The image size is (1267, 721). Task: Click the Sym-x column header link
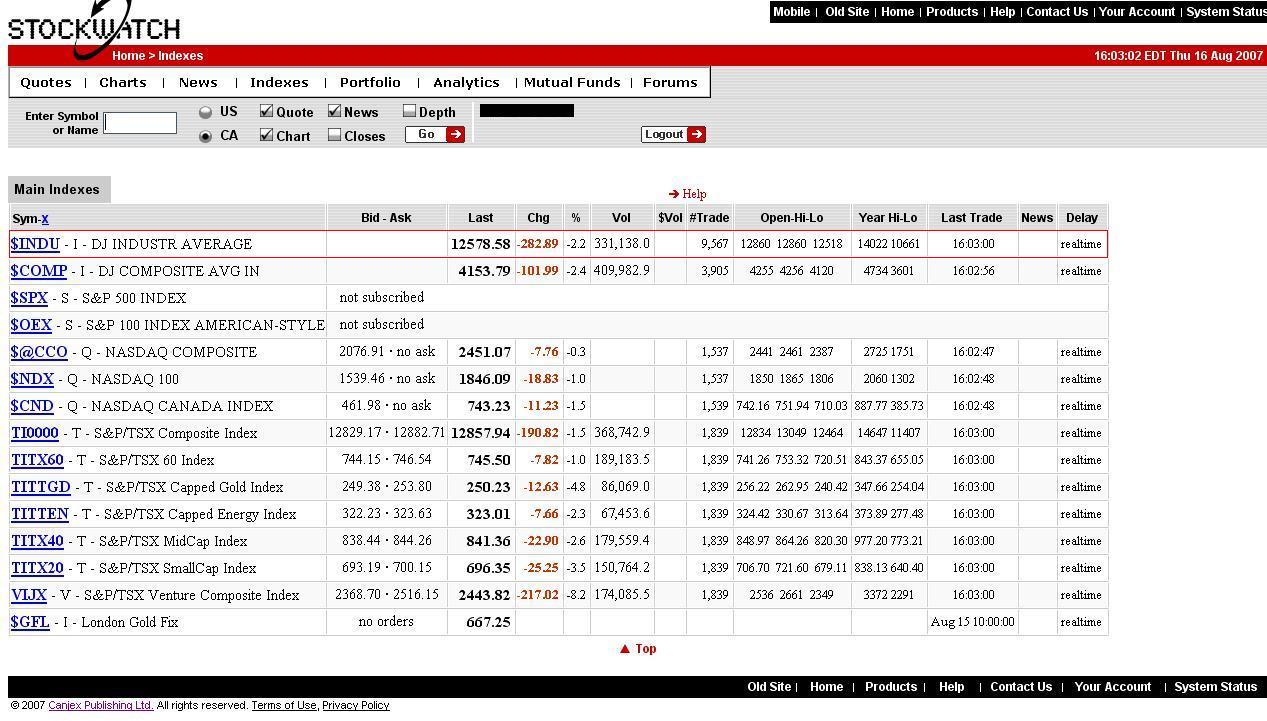(44, 218)
